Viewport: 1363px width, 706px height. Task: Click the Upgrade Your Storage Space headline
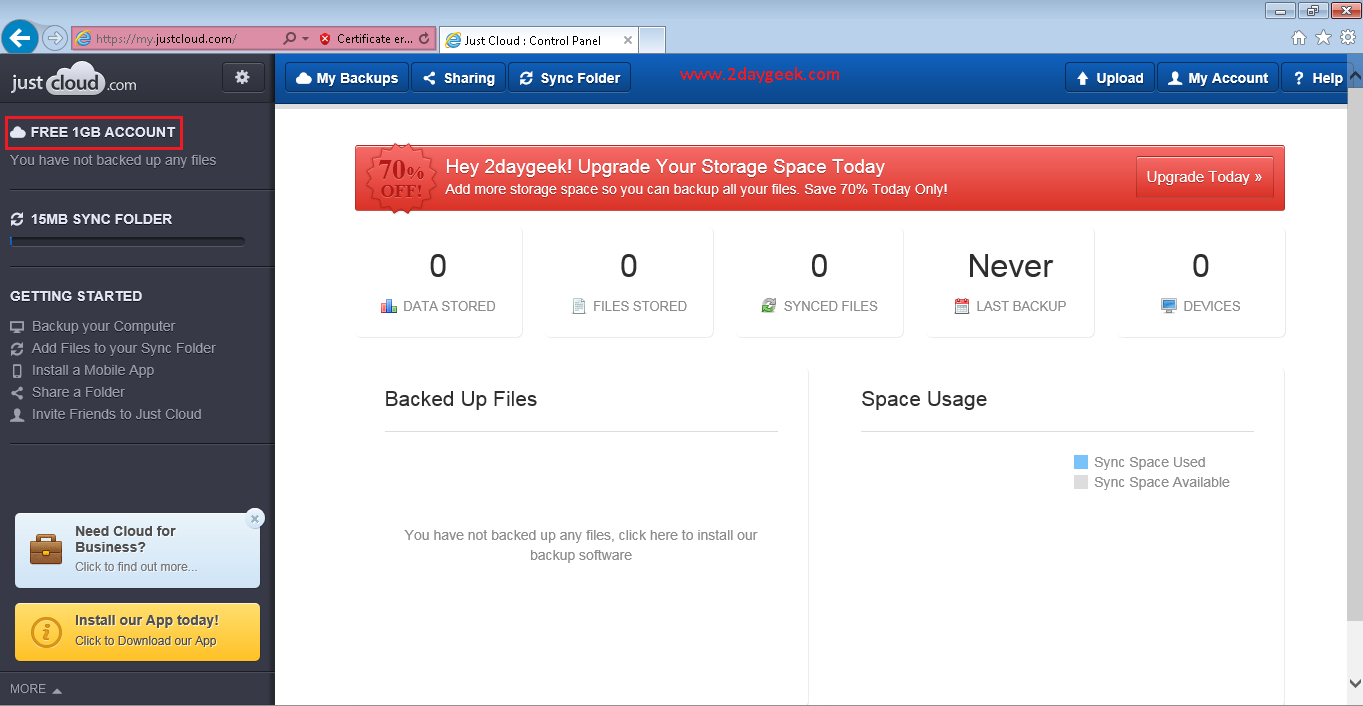[x=665, y=167]
